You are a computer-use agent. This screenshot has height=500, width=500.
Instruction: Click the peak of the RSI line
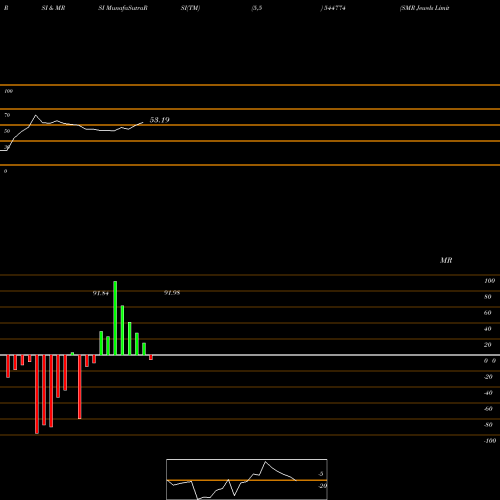[x=36, y=115]
